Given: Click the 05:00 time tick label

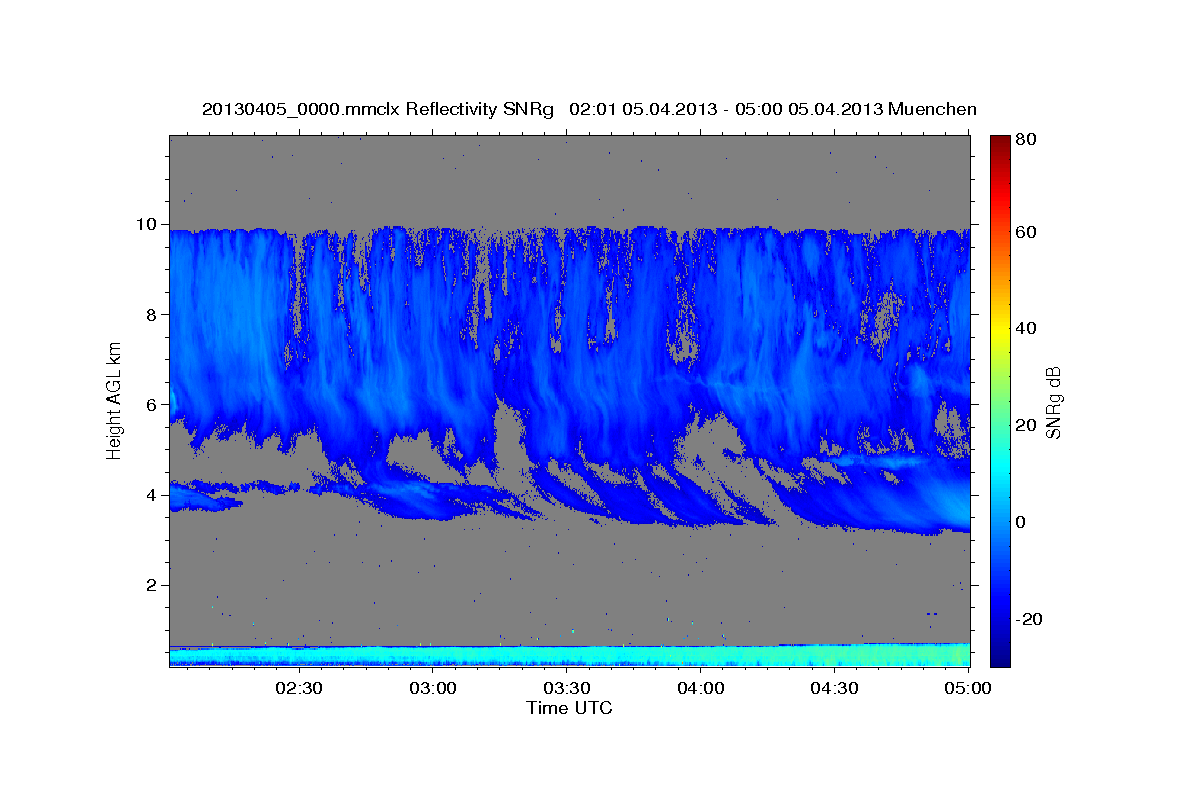Looking at the screenshot, I should (x=968, y=688).
